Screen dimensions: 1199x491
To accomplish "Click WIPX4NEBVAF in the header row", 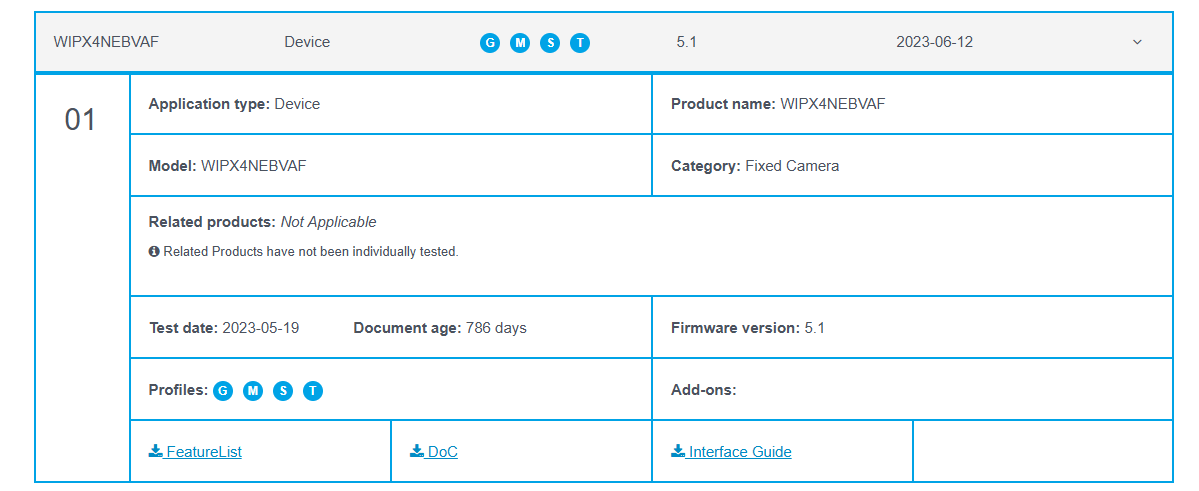I will pos(106,42).
